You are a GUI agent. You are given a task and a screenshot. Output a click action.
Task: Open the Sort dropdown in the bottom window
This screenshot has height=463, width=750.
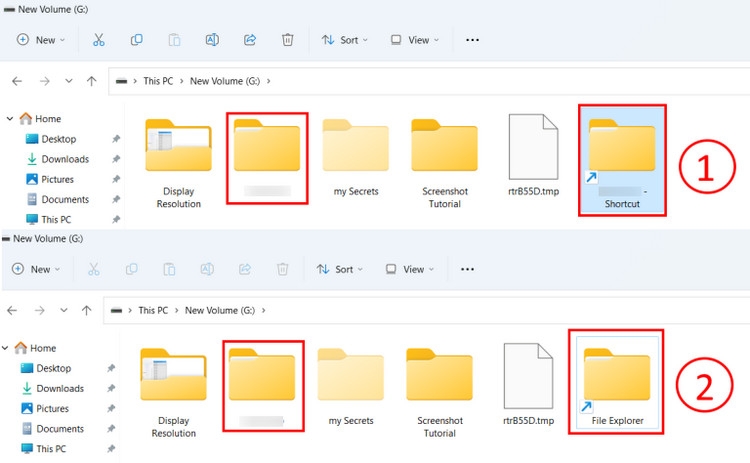point(340,269)
